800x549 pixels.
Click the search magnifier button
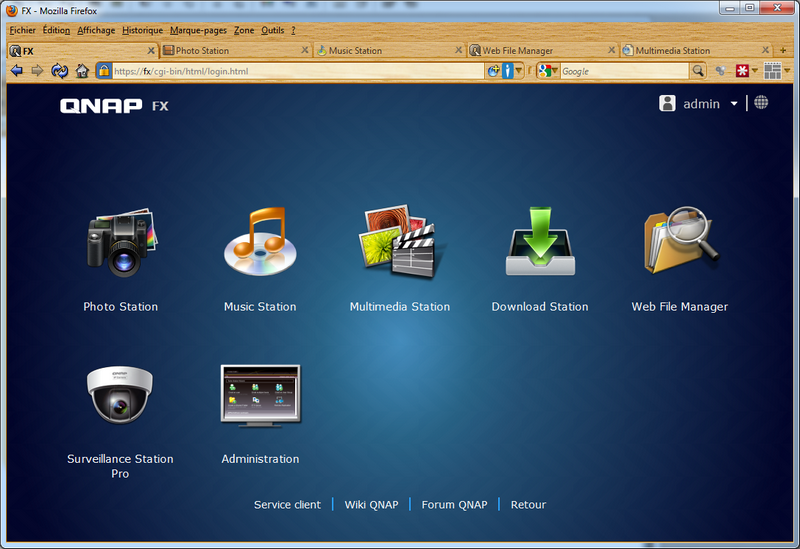pyautogui.click(x=697, y=71)
